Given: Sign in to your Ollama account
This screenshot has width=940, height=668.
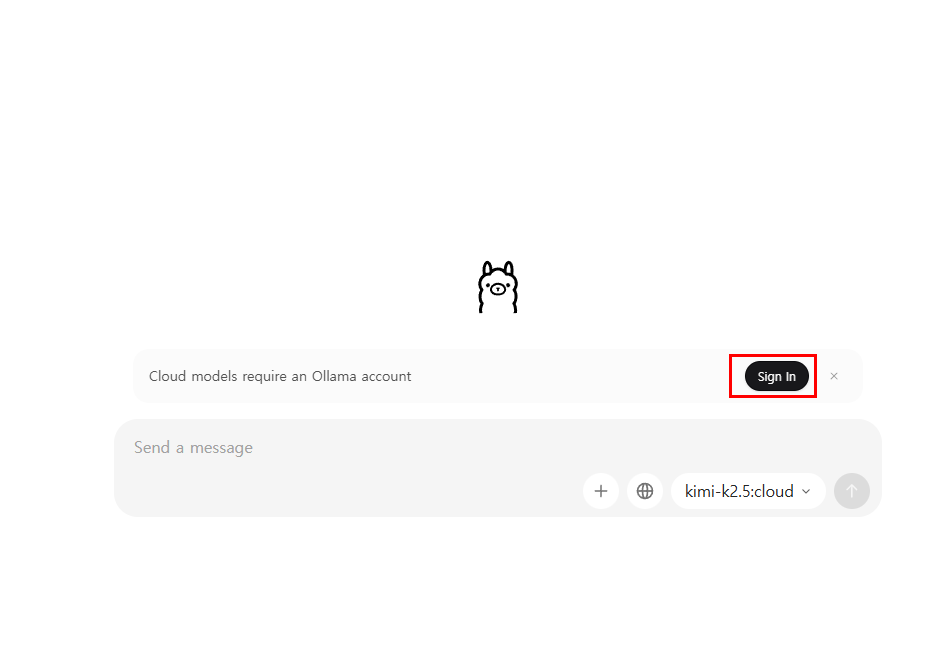Looking at the screenshot, I should point(776,376).
